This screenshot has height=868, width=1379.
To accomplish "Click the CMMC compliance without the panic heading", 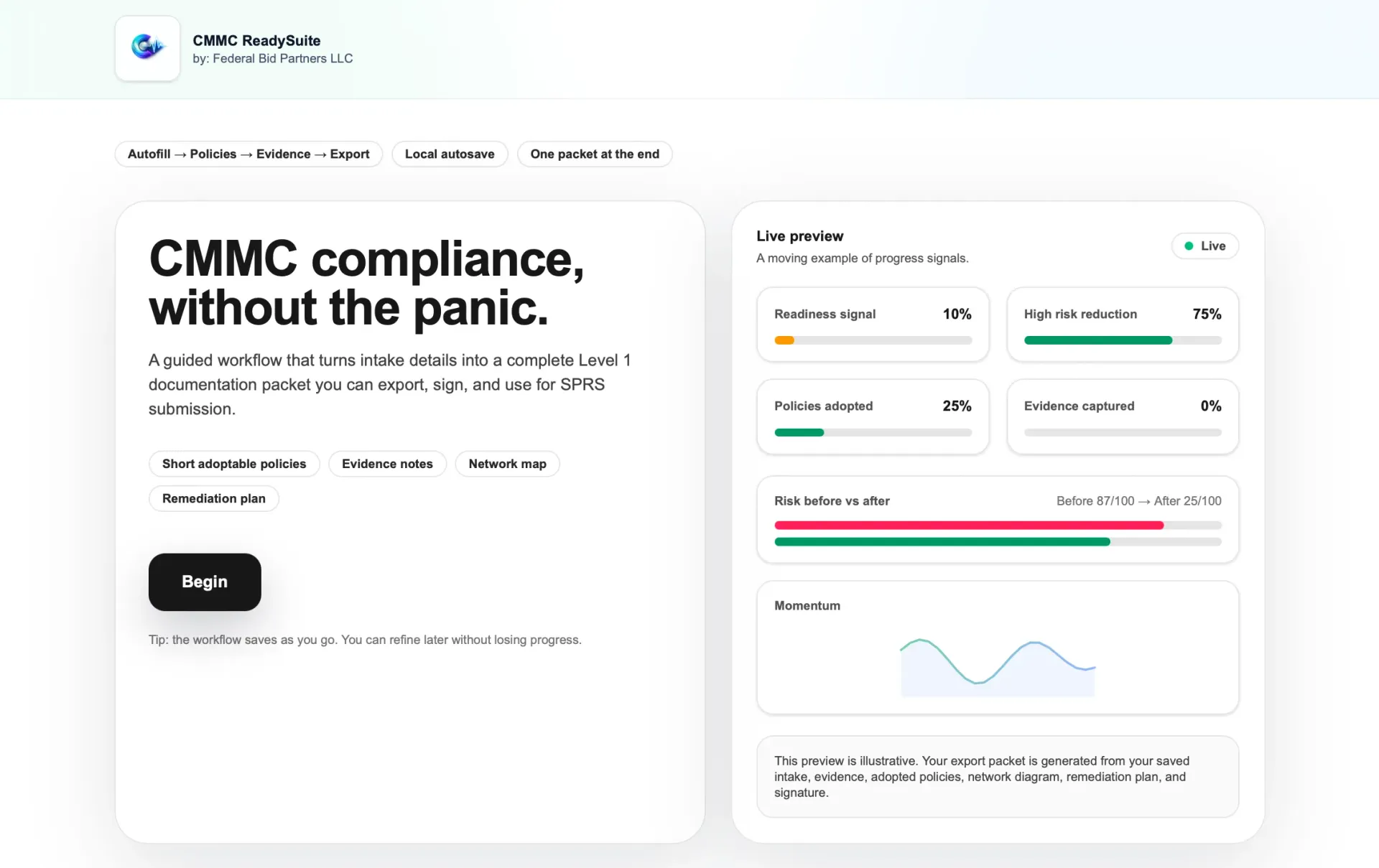I will pos(366,283).
